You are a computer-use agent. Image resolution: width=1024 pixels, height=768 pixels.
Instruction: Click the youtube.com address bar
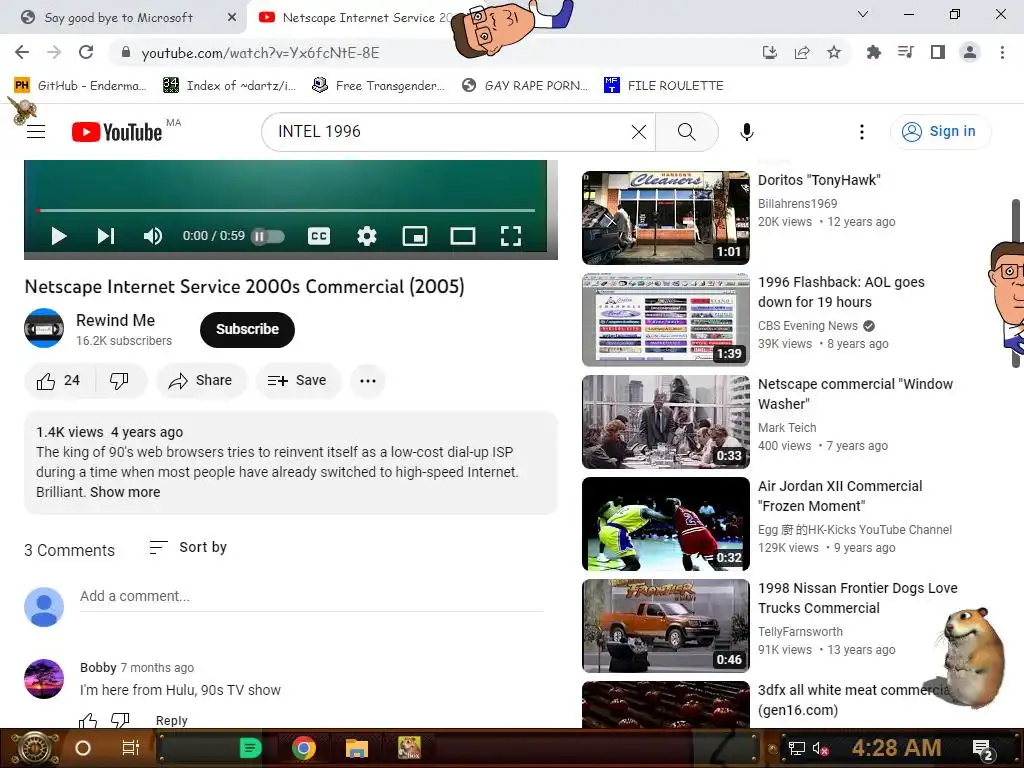431,53
